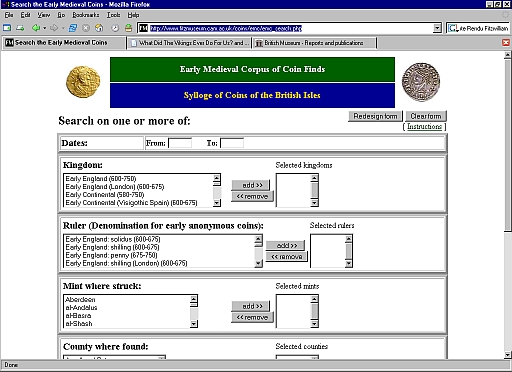Go to the home page icon
The height and width of the screenshot is (372, 512).
tap(99, 28)
